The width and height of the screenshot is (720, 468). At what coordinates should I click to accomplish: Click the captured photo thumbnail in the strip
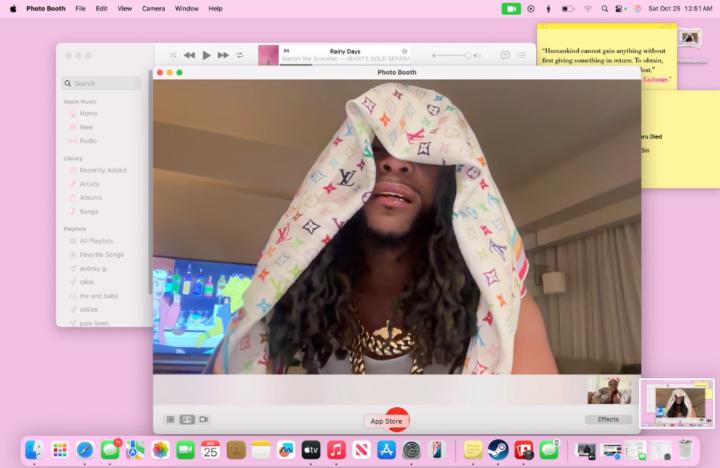(609, 390)
